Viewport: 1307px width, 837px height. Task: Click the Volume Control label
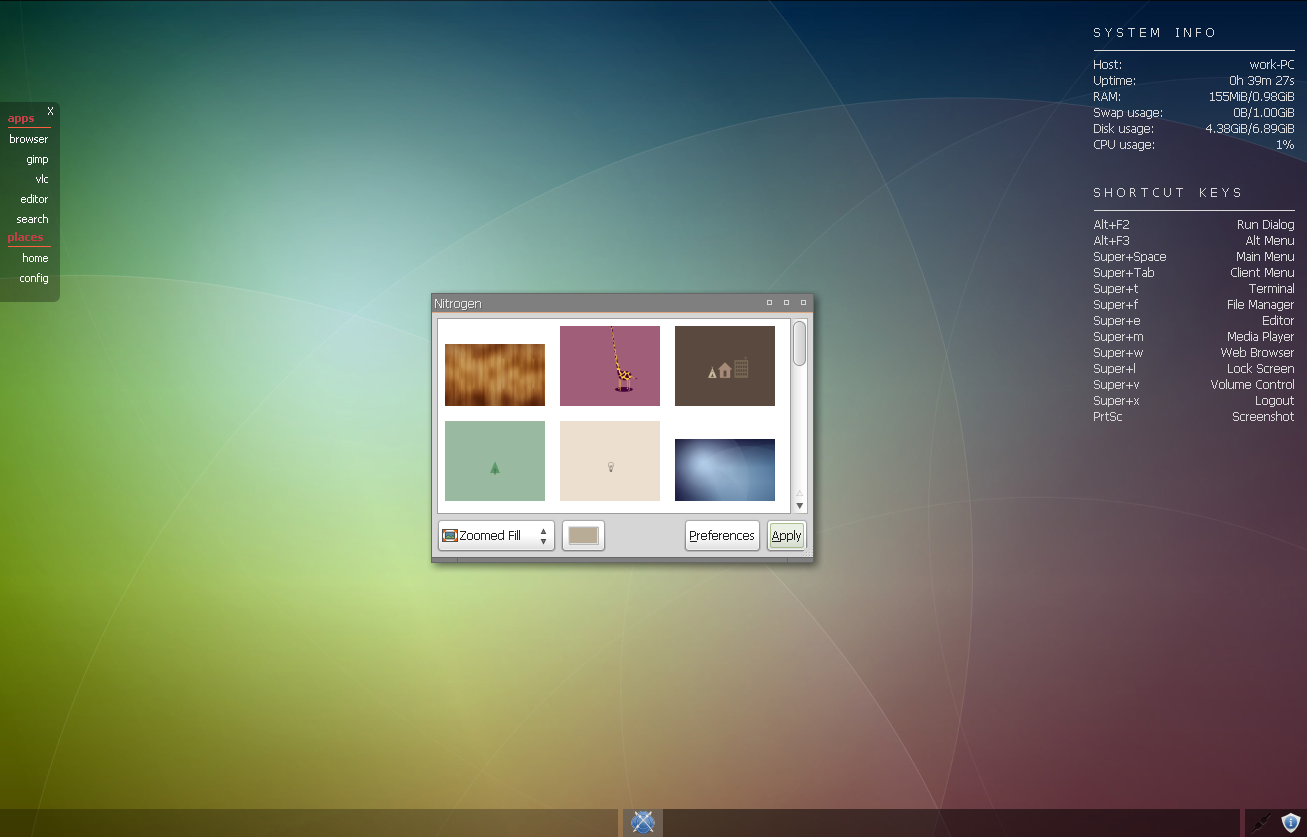point(1253,385)
